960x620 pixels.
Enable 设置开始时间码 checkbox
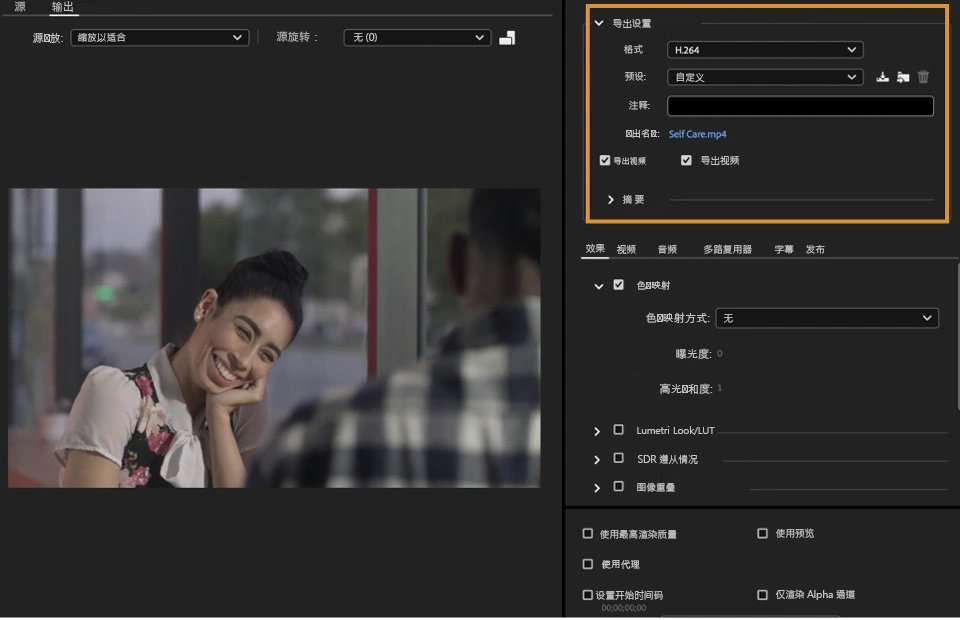[588, 595]
